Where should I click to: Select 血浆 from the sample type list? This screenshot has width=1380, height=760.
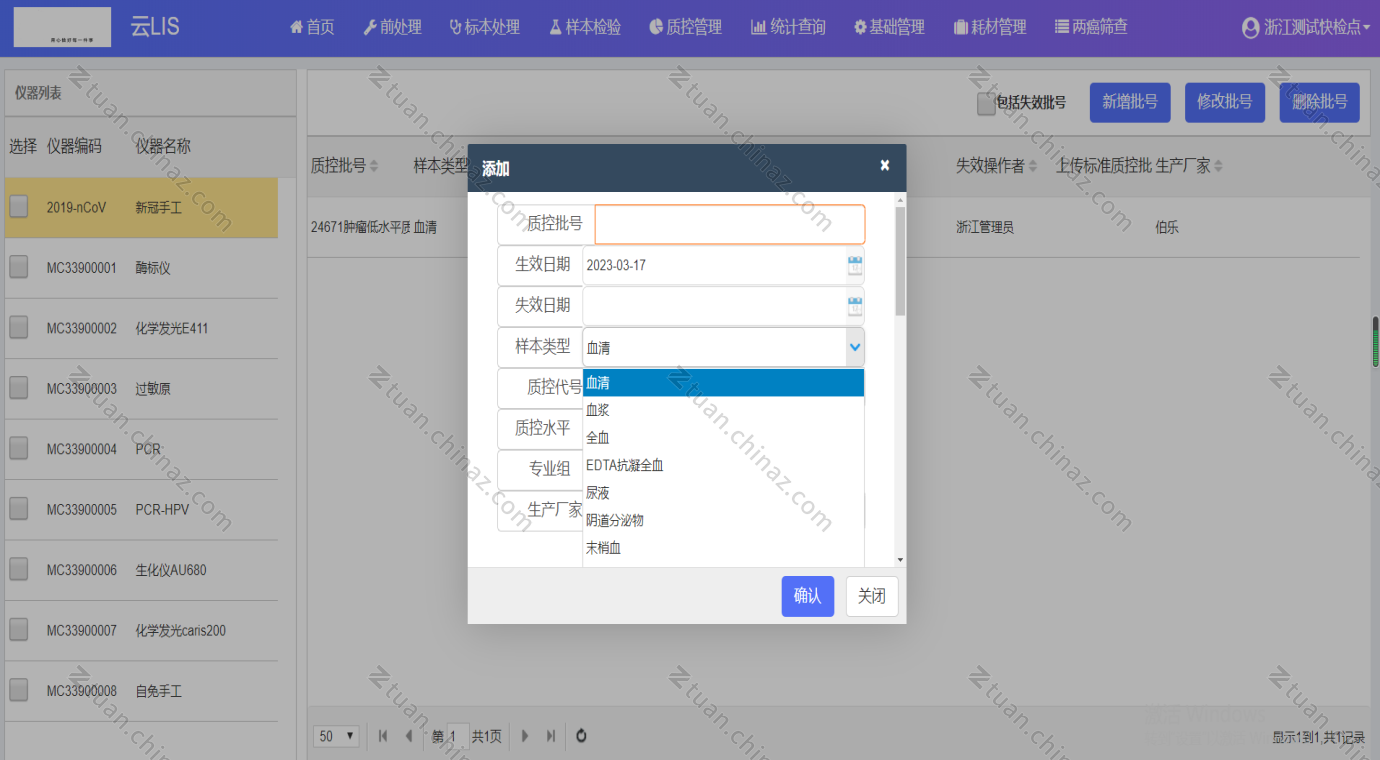(x=723, y=410)
